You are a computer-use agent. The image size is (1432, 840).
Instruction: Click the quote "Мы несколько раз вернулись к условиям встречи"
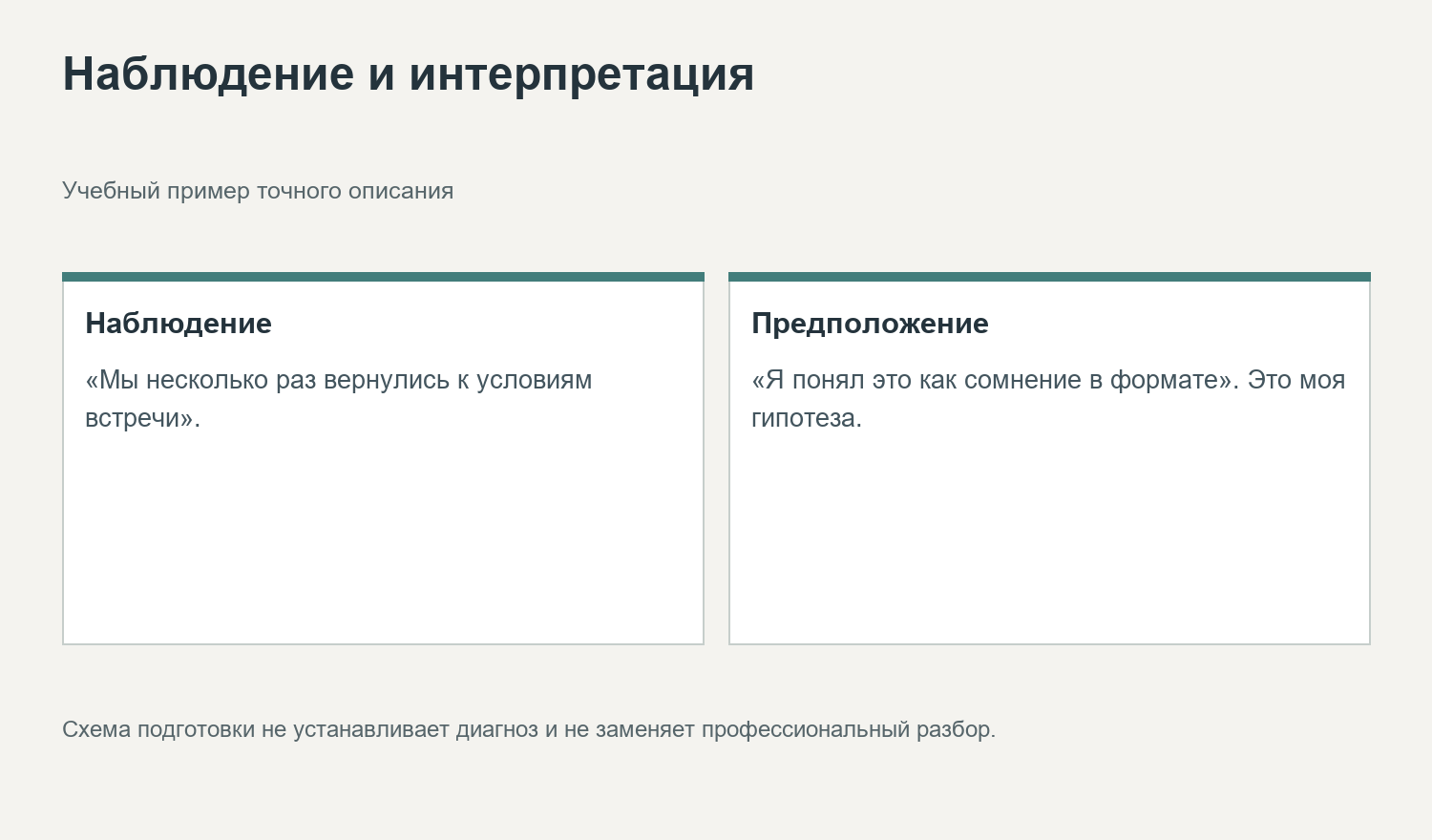pos(339,399)
